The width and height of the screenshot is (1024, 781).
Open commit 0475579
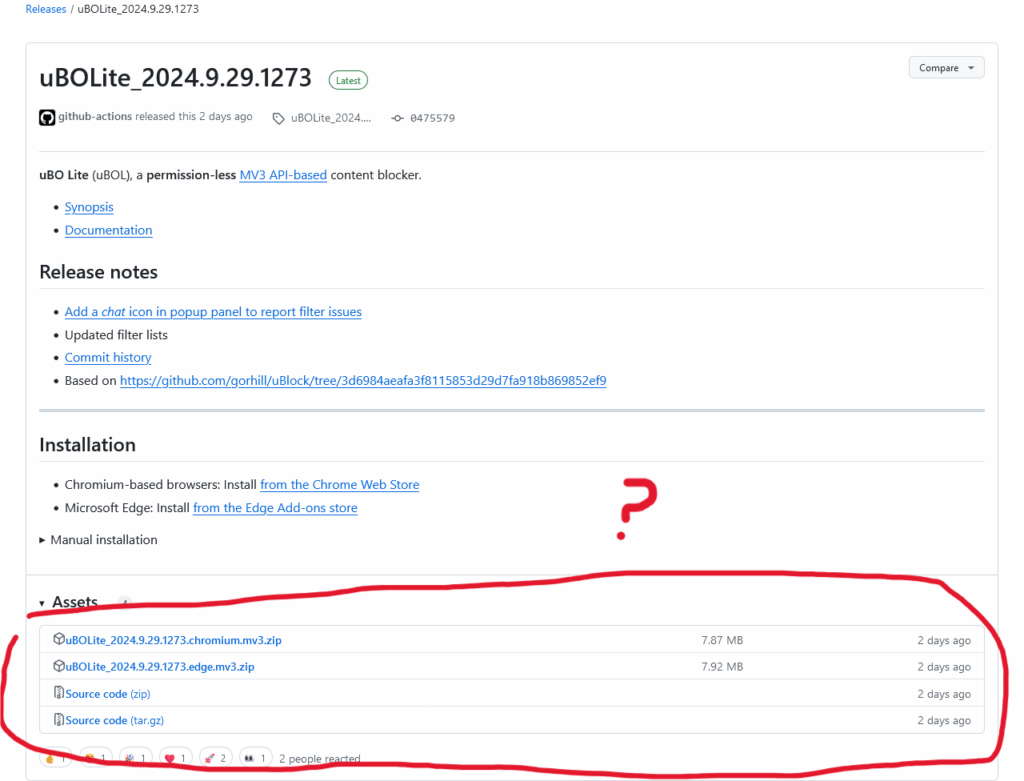click(x=432, y=118)
